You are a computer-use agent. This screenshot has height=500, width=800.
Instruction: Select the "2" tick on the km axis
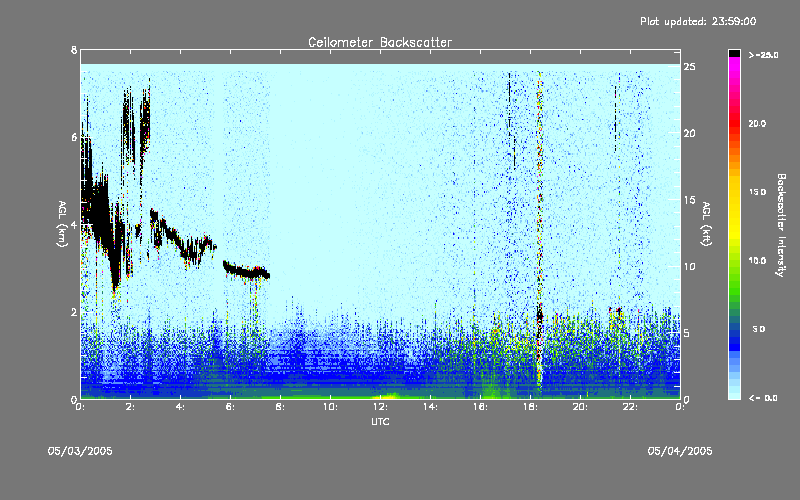pyautogui.click(x=74, y=312)
